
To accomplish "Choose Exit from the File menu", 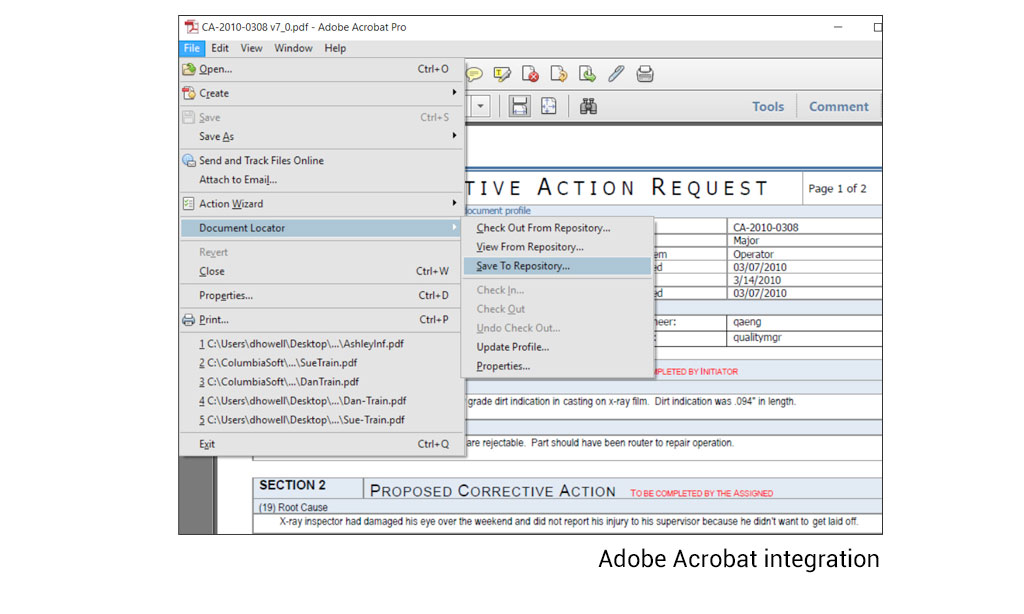I will pos(321,444).
